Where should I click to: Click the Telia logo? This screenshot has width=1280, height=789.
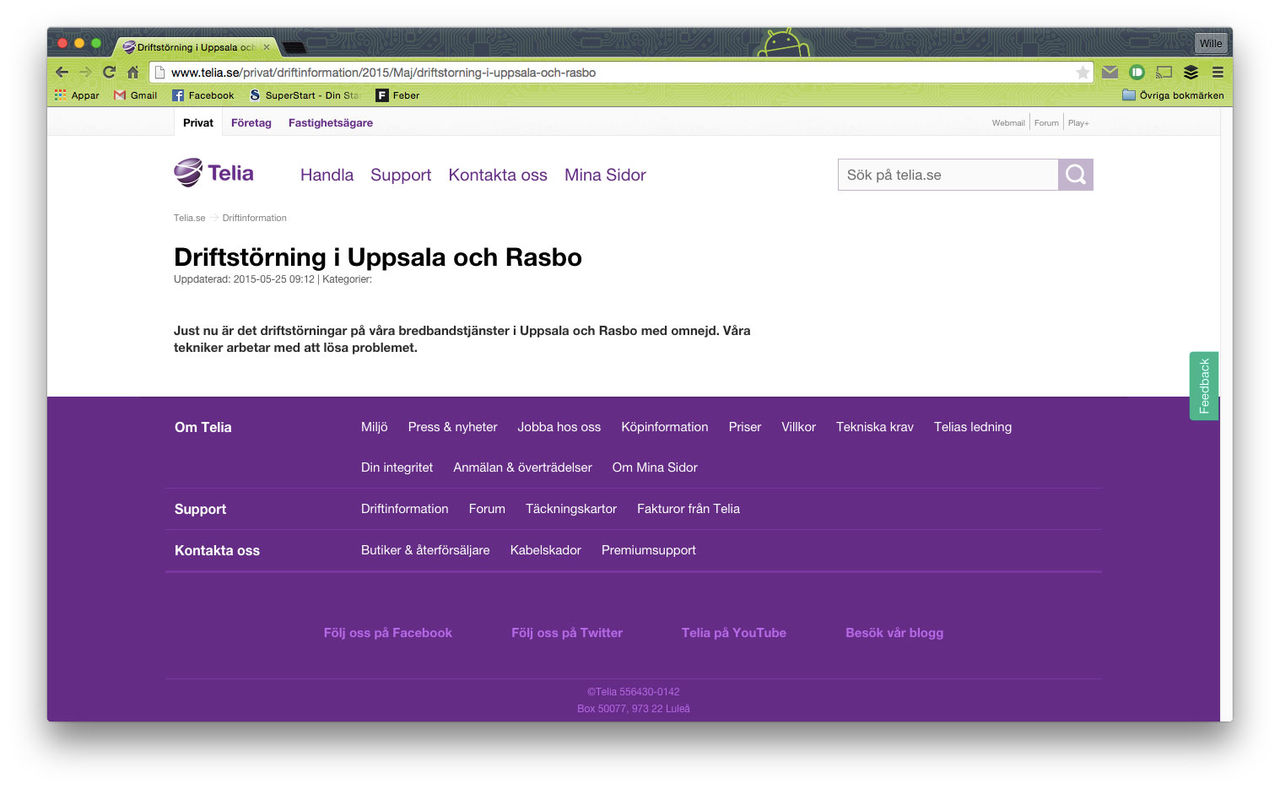[x=214, y=173]
